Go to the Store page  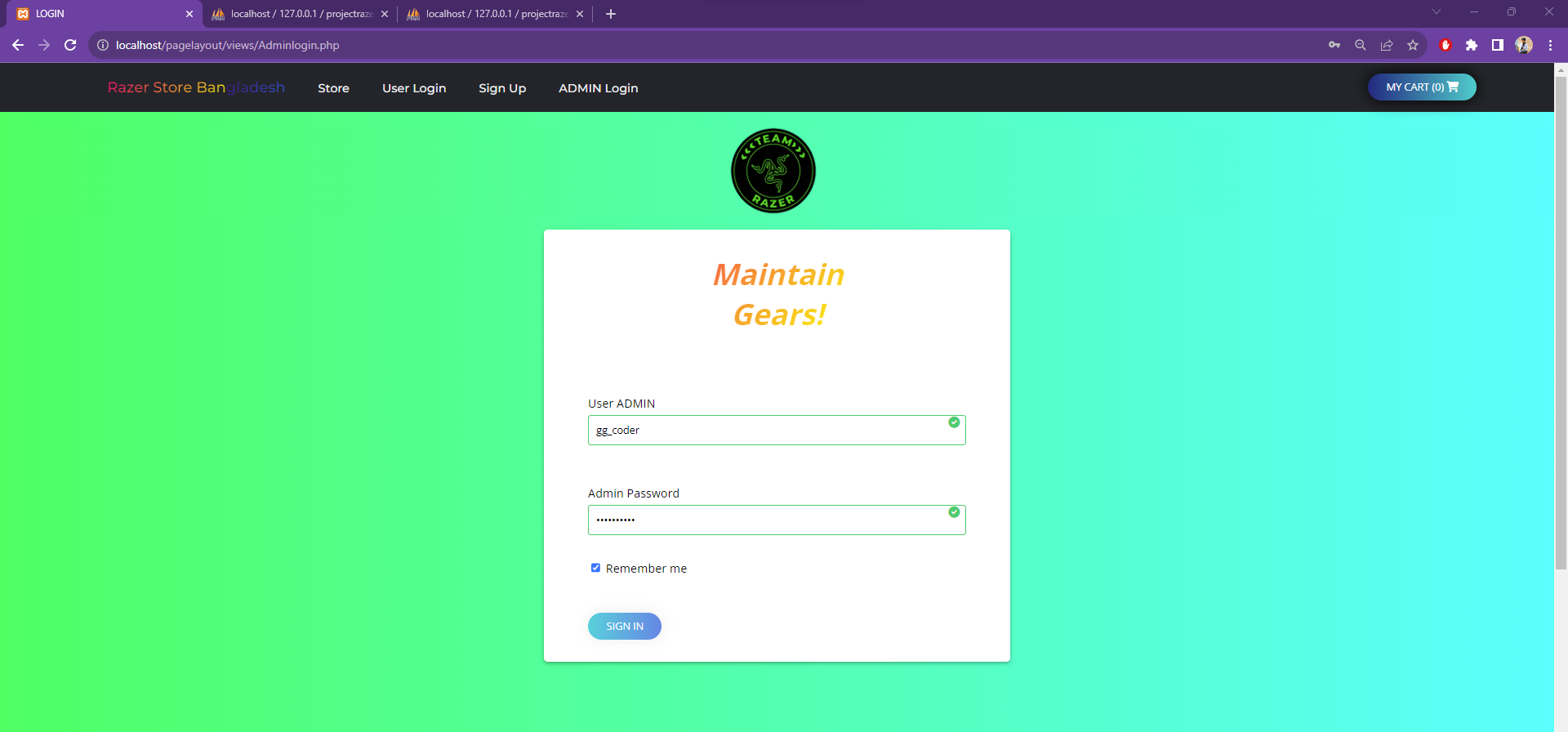[333, 88]
